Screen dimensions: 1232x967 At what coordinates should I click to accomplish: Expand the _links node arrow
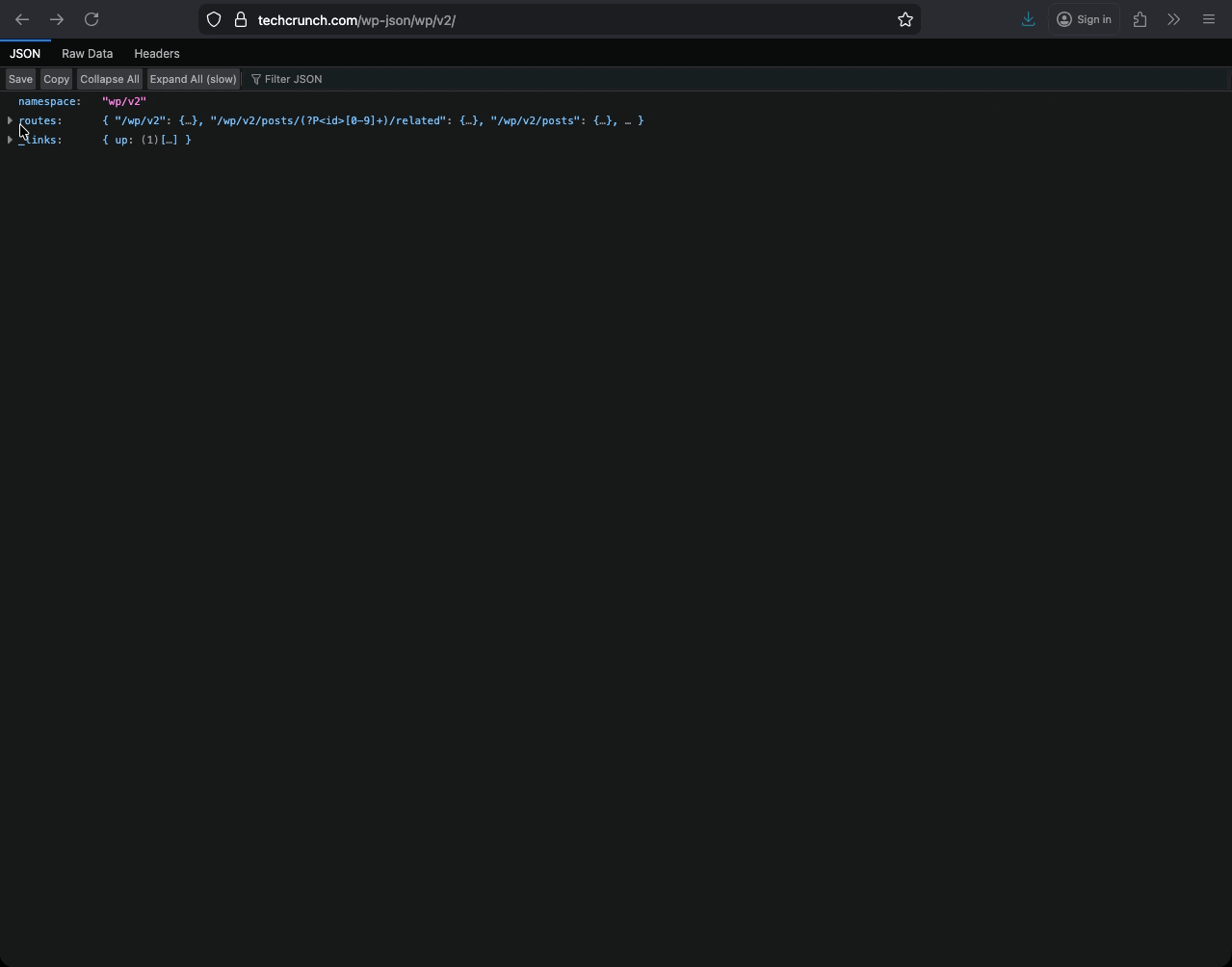[10, 140]
